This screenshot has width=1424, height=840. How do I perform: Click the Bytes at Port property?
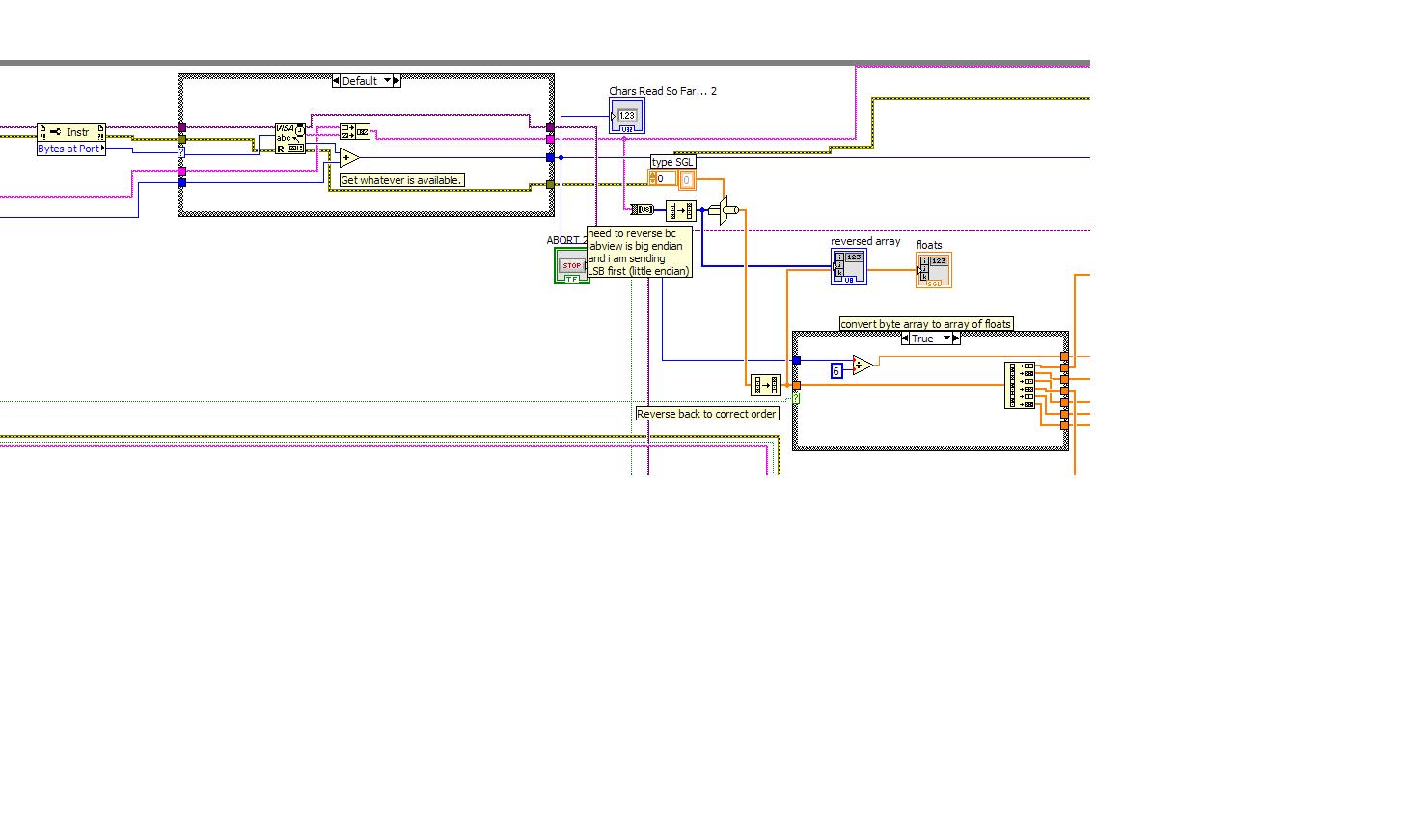(x=71, y=149)
